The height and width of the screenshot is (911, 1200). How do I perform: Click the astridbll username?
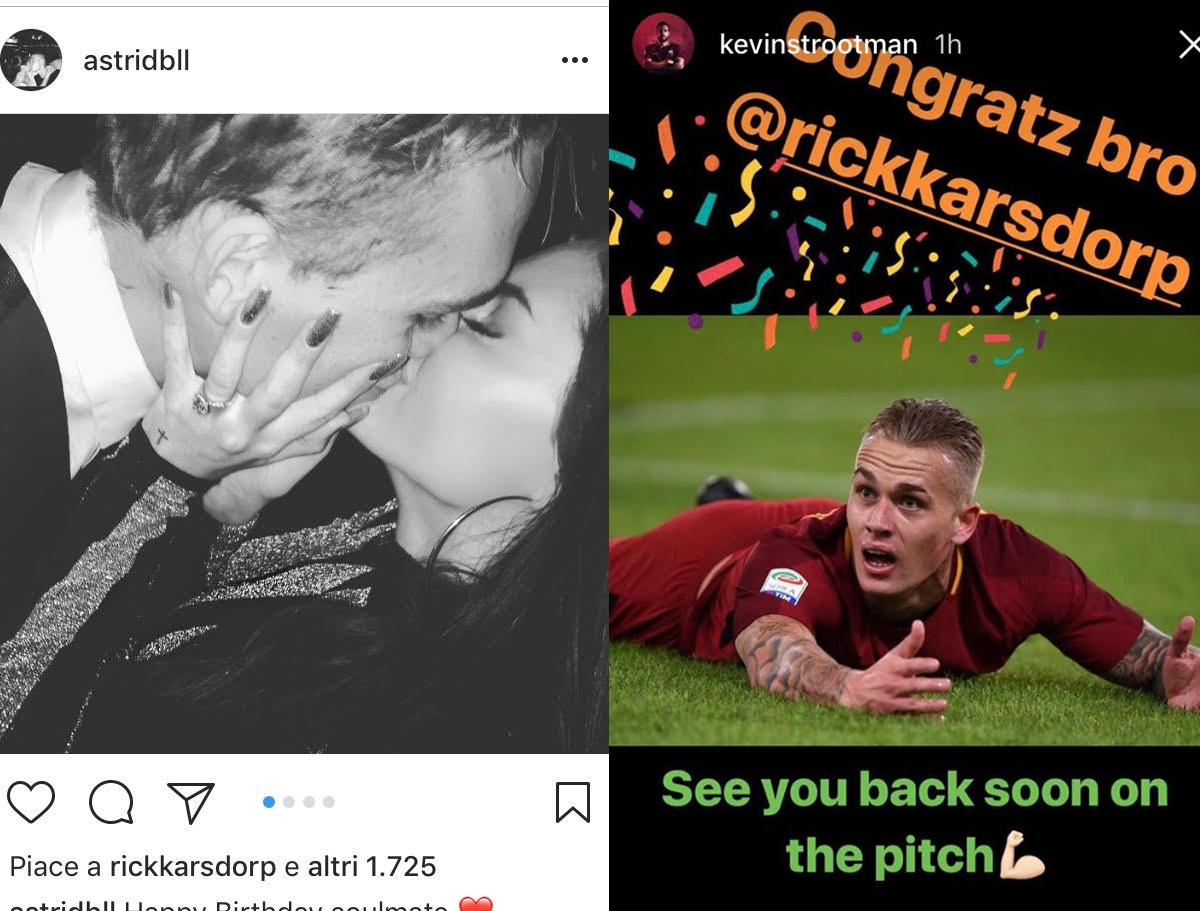click(x=136, y=60)
